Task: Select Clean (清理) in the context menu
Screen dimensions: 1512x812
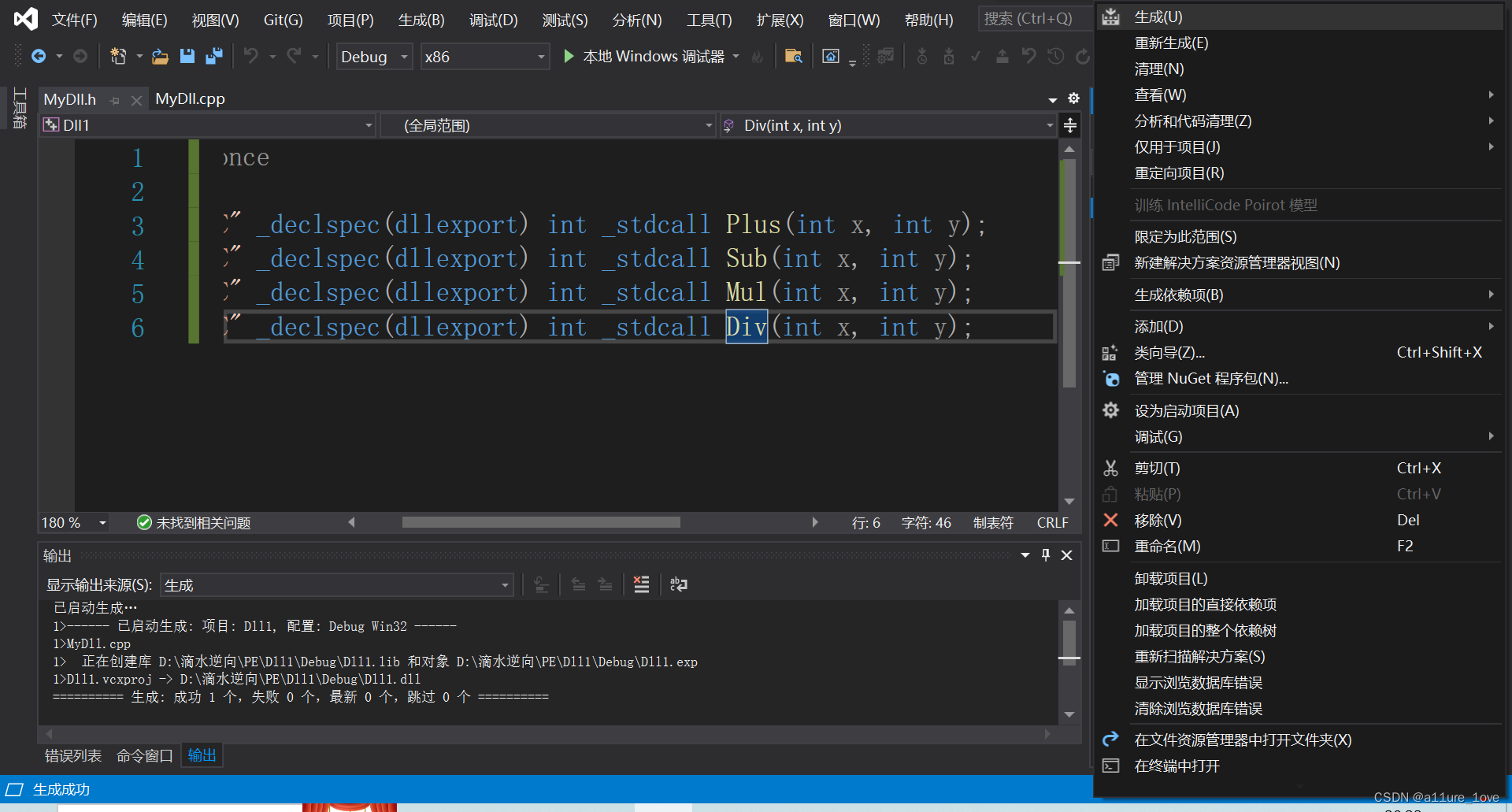Action: (x=1158, y=69)
